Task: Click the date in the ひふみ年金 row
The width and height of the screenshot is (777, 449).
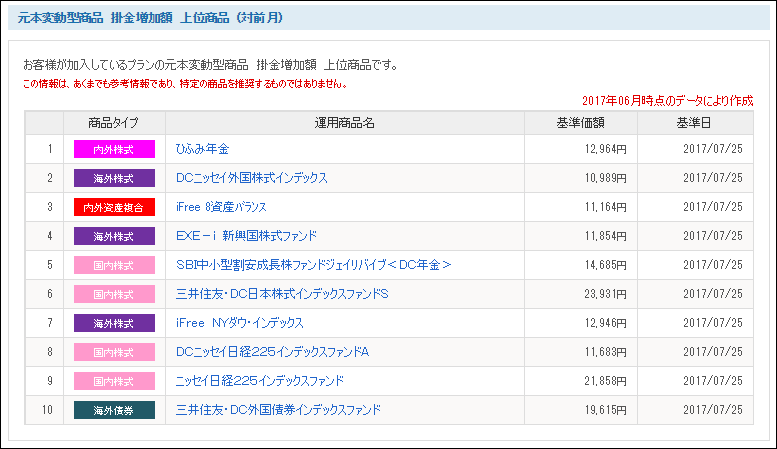Action: tap(713, 149)
